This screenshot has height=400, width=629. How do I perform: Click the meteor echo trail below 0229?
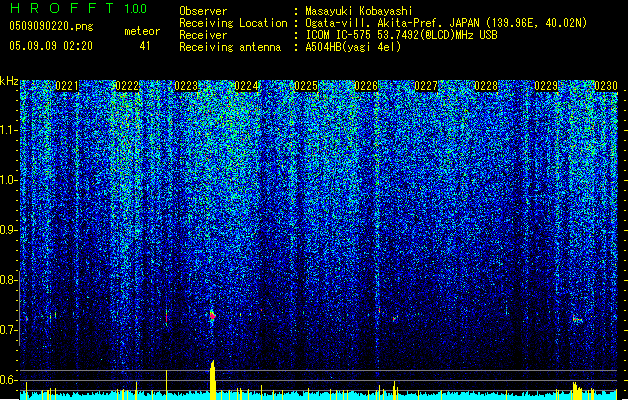577,319
